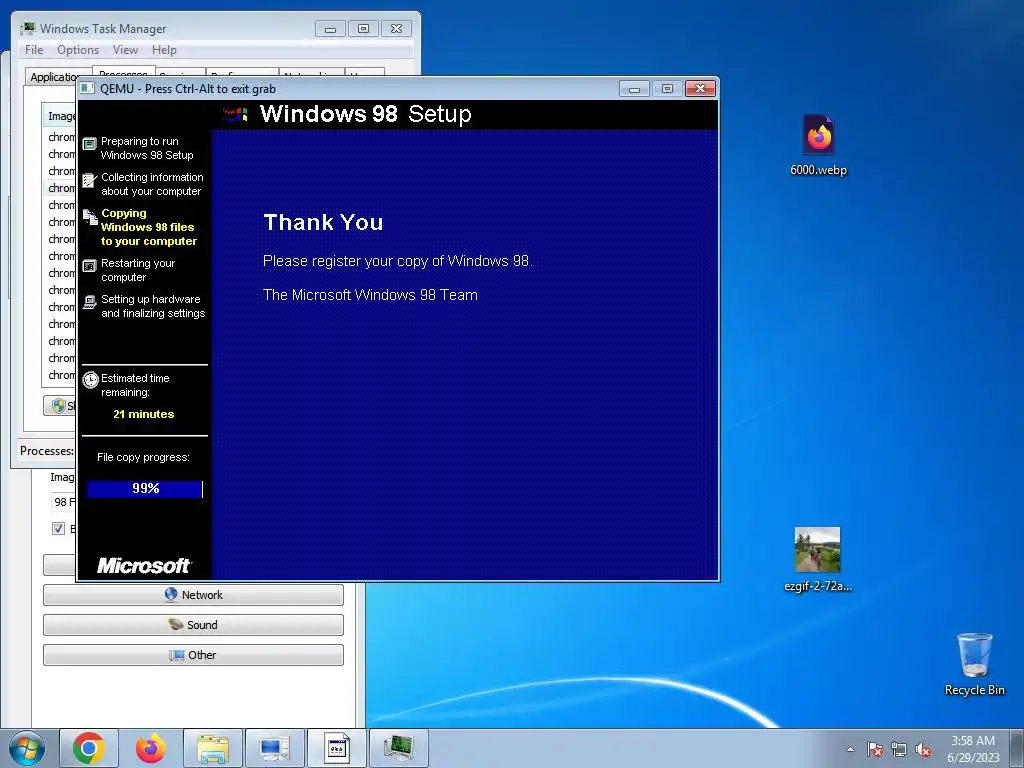This screenshot has width=1024, height=768.
Task: Show hidden system tray icons
Action: click(x=850, y=749)
